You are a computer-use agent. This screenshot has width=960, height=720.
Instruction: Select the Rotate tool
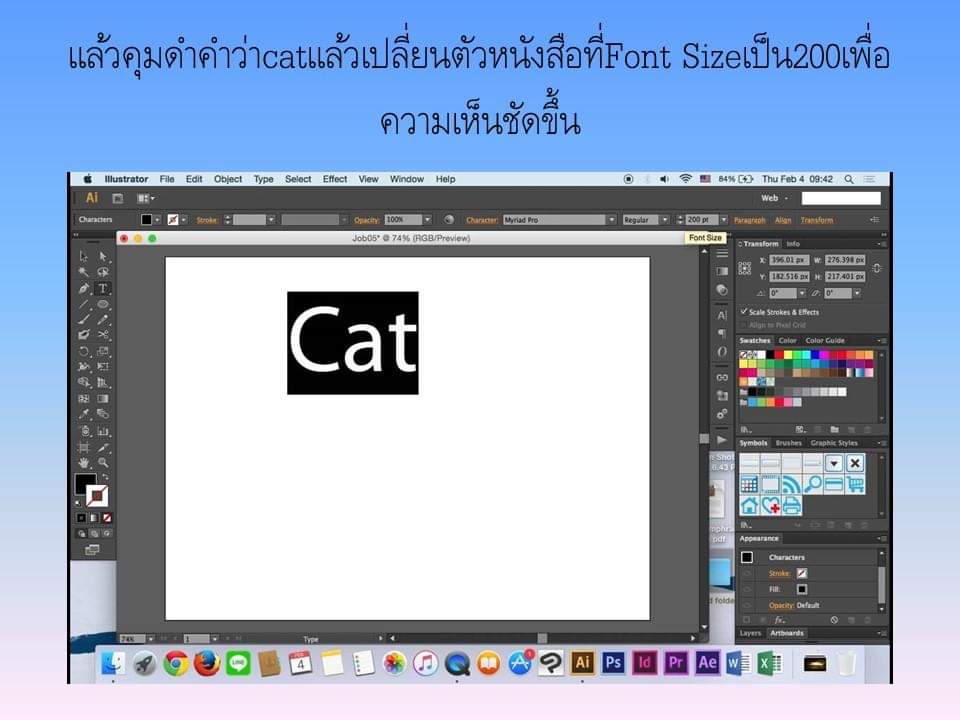[84, 351]
